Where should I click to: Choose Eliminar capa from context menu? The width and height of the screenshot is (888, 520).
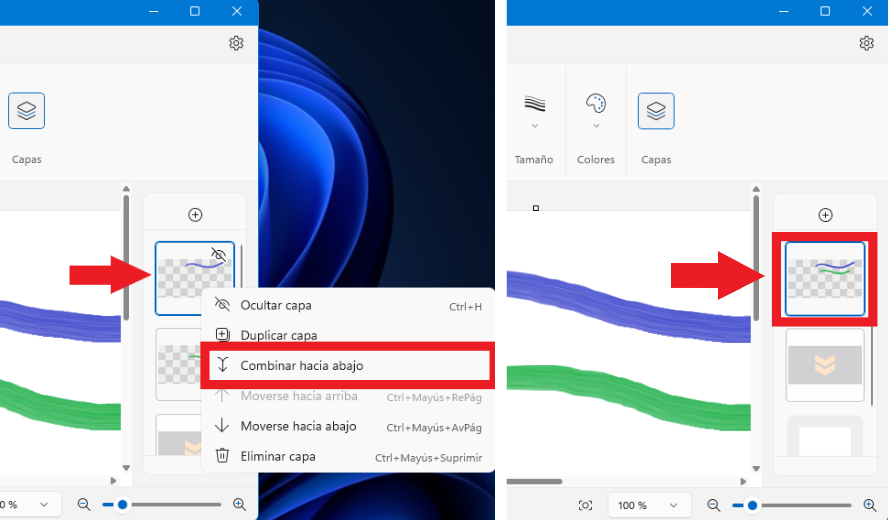click(348, 456)
